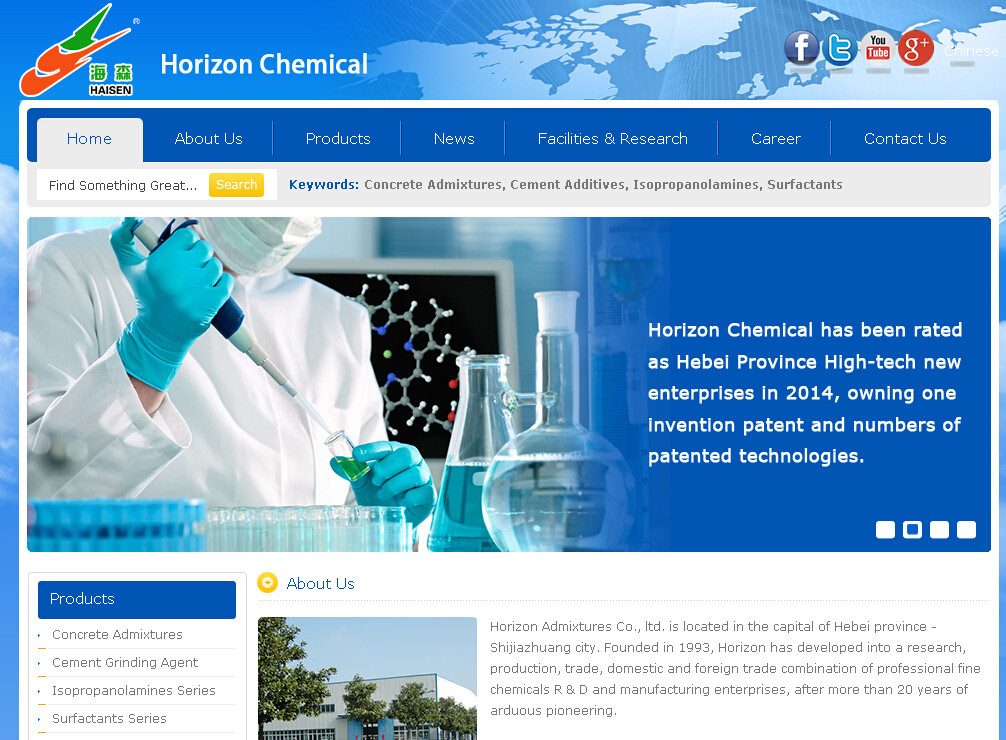
Task: Click the yellow About Us section icon
Action: (x=268, y=583)
